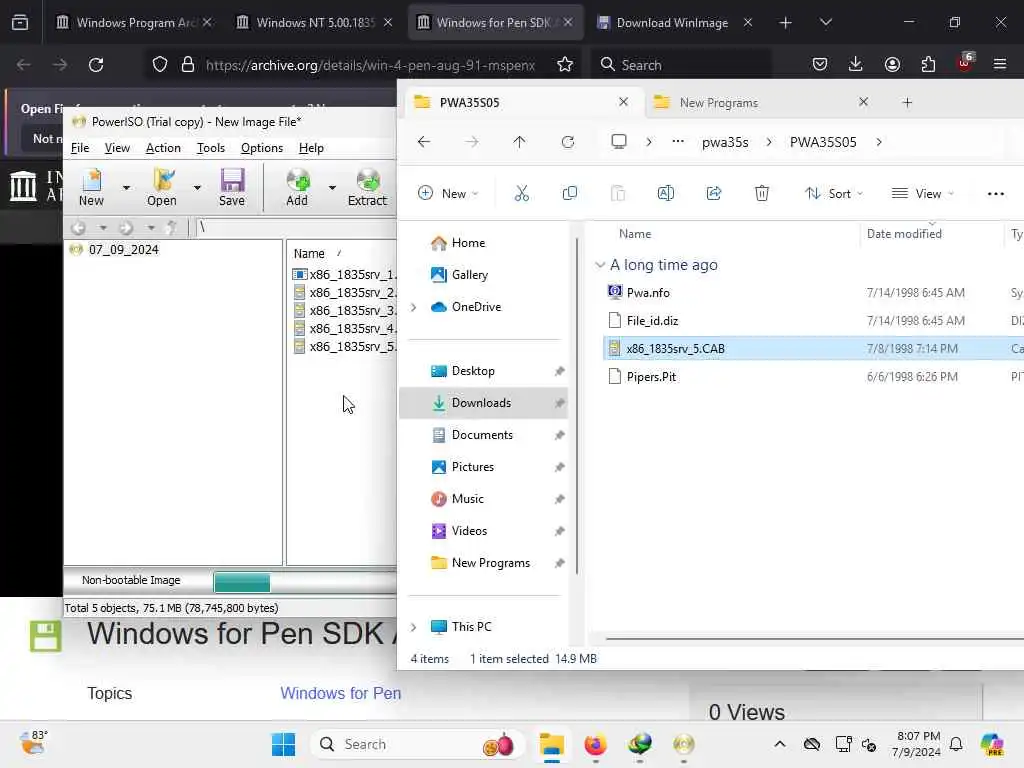Collapse the 'A long time ago' group

[x=600, y=264]
